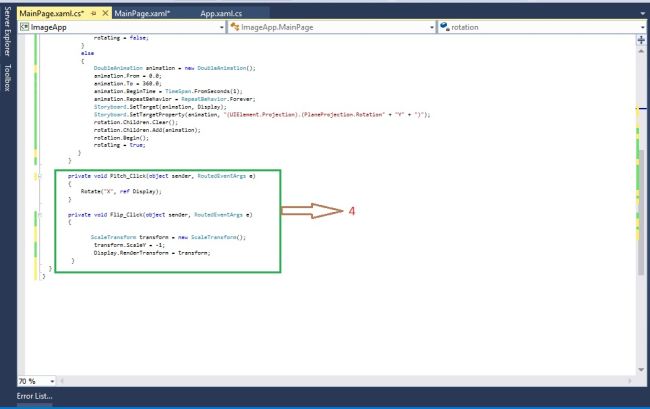Click the horizontal scrollbar left arrow

click(62, 381)
